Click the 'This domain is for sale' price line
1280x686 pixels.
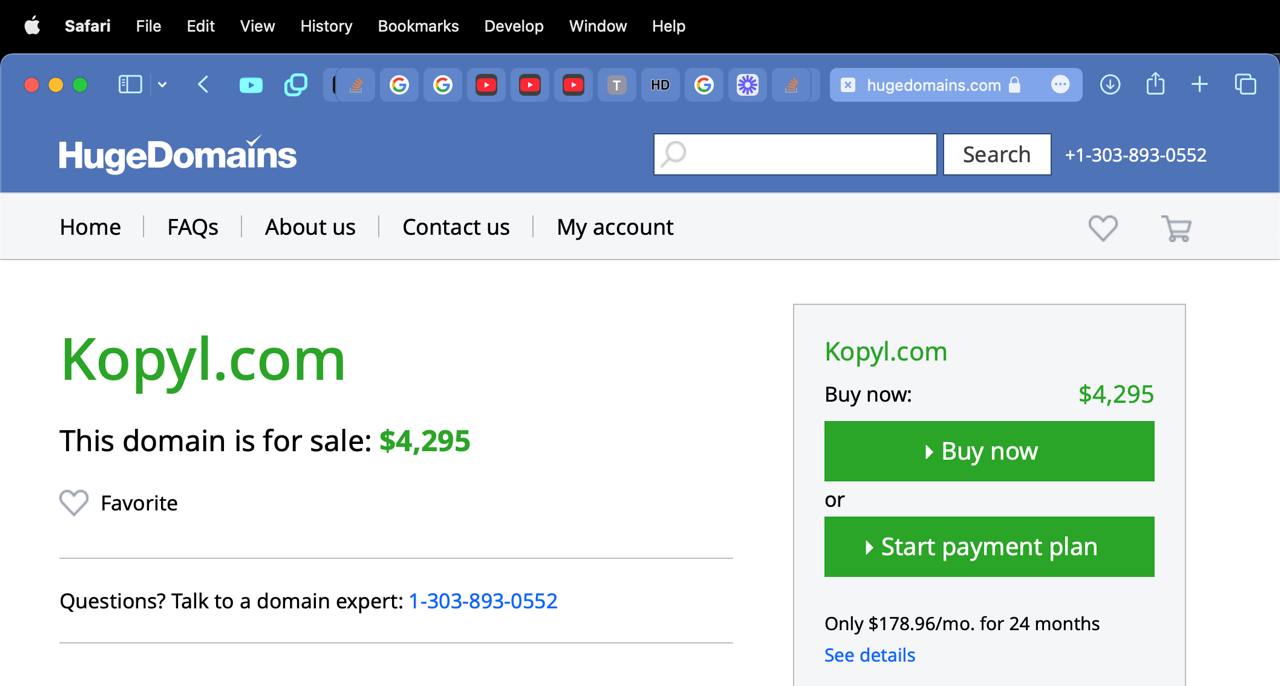pos(265,441)
